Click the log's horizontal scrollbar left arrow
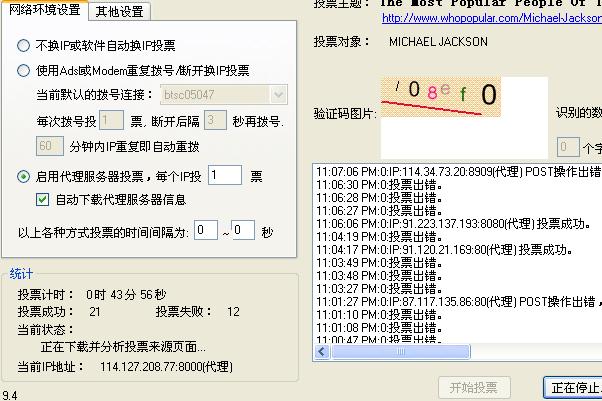 coord(321,352)
